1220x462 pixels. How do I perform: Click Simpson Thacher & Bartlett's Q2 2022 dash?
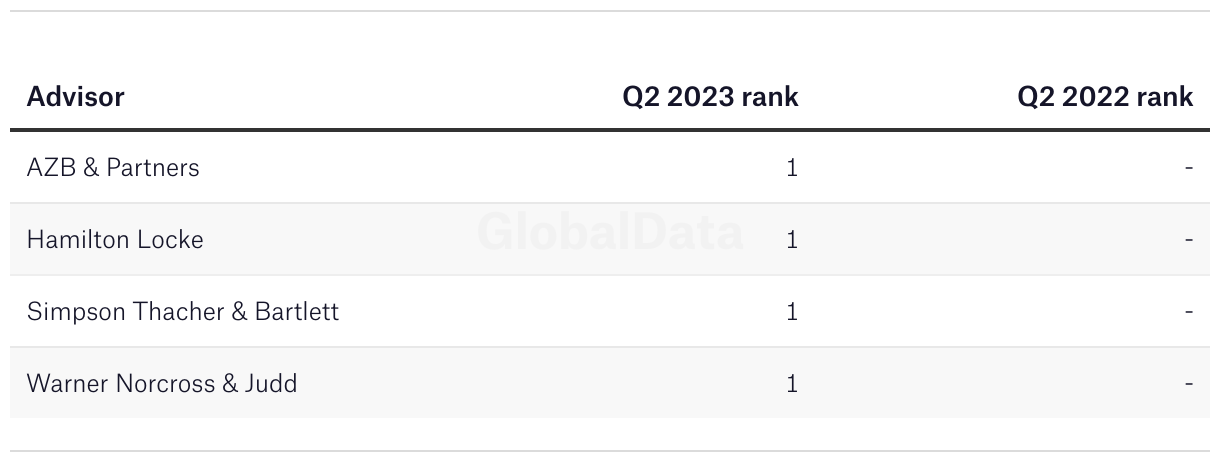click(1189, 312)
